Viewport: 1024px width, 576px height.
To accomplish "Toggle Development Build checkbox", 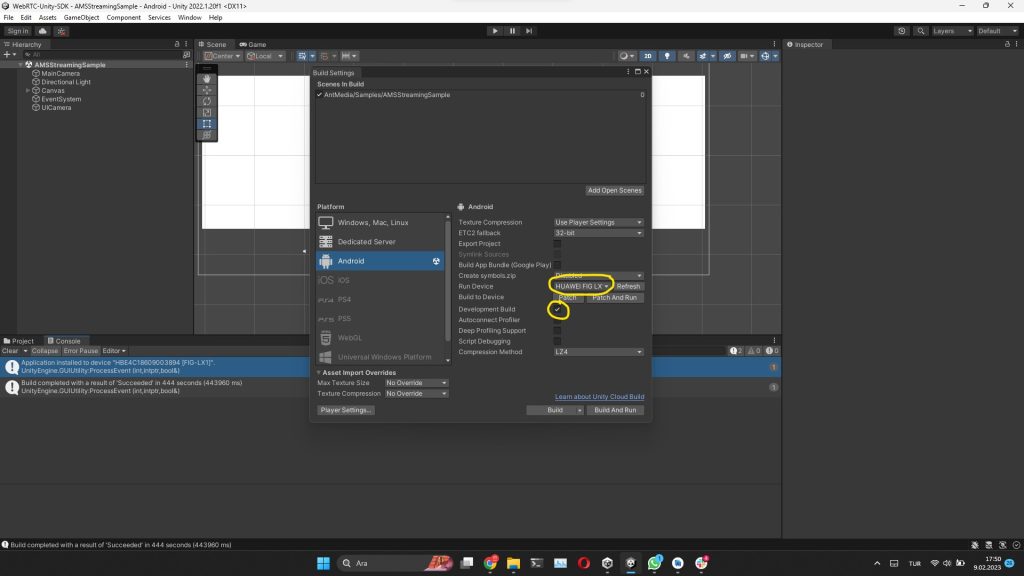I will [557, 310].
